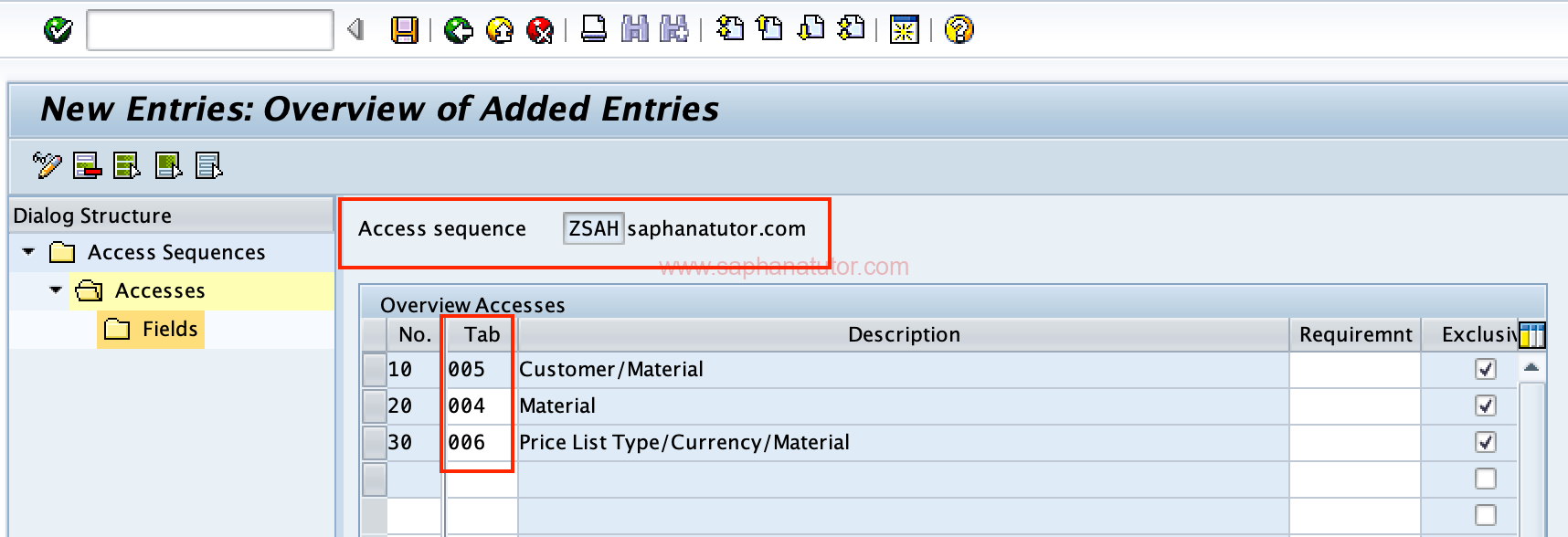Click the Description column header
This screenshot has height=537, width=1568.
(x=904, y=335)
